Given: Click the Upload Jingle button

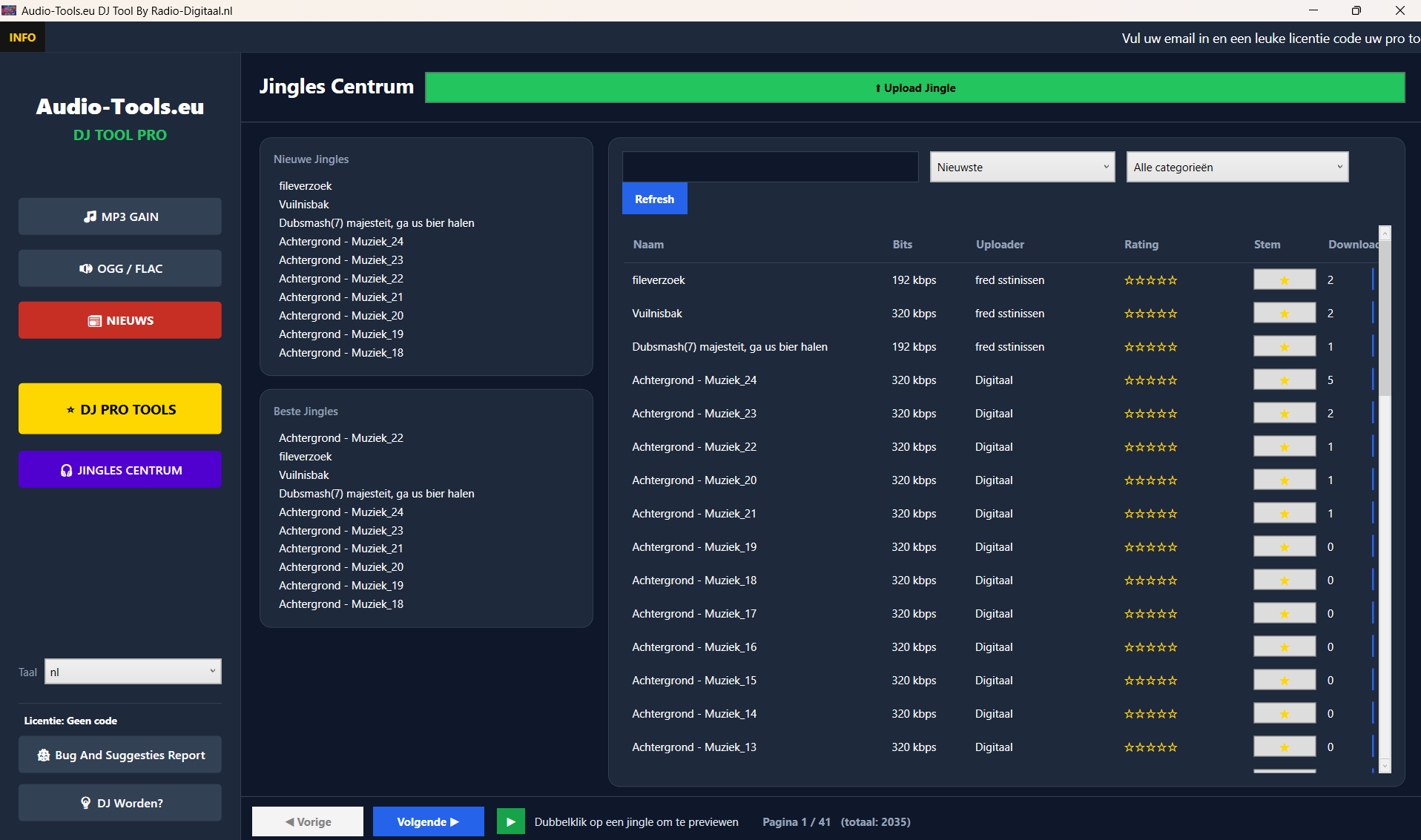Looking at the screenshot, I should 914,87.
